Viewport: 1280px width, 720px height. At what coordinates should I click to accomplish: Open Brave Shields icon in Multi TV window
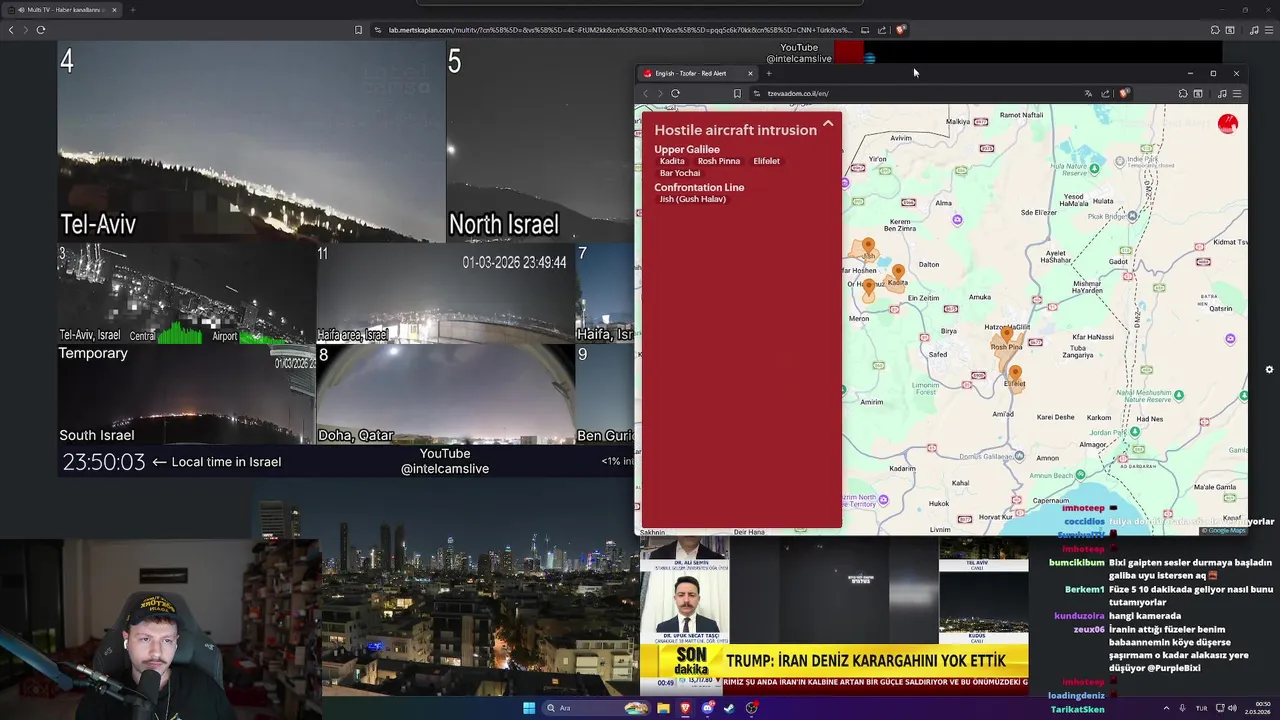point(900,30)
